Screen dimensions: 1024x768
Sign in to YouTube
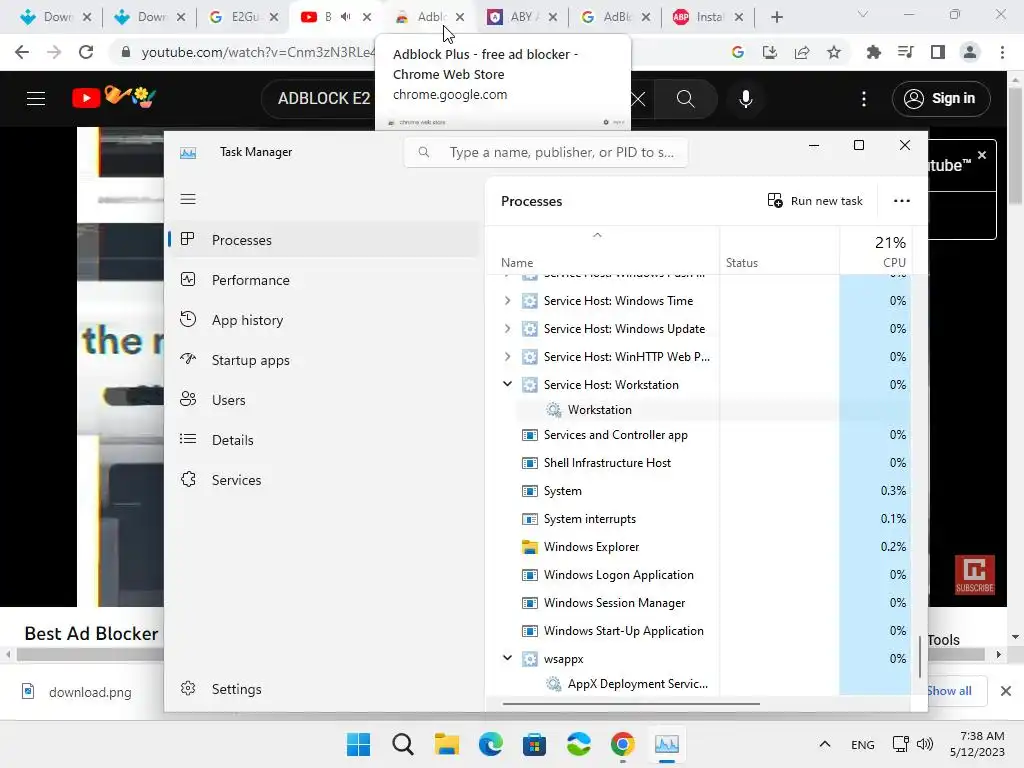click(x=941, y=99)
